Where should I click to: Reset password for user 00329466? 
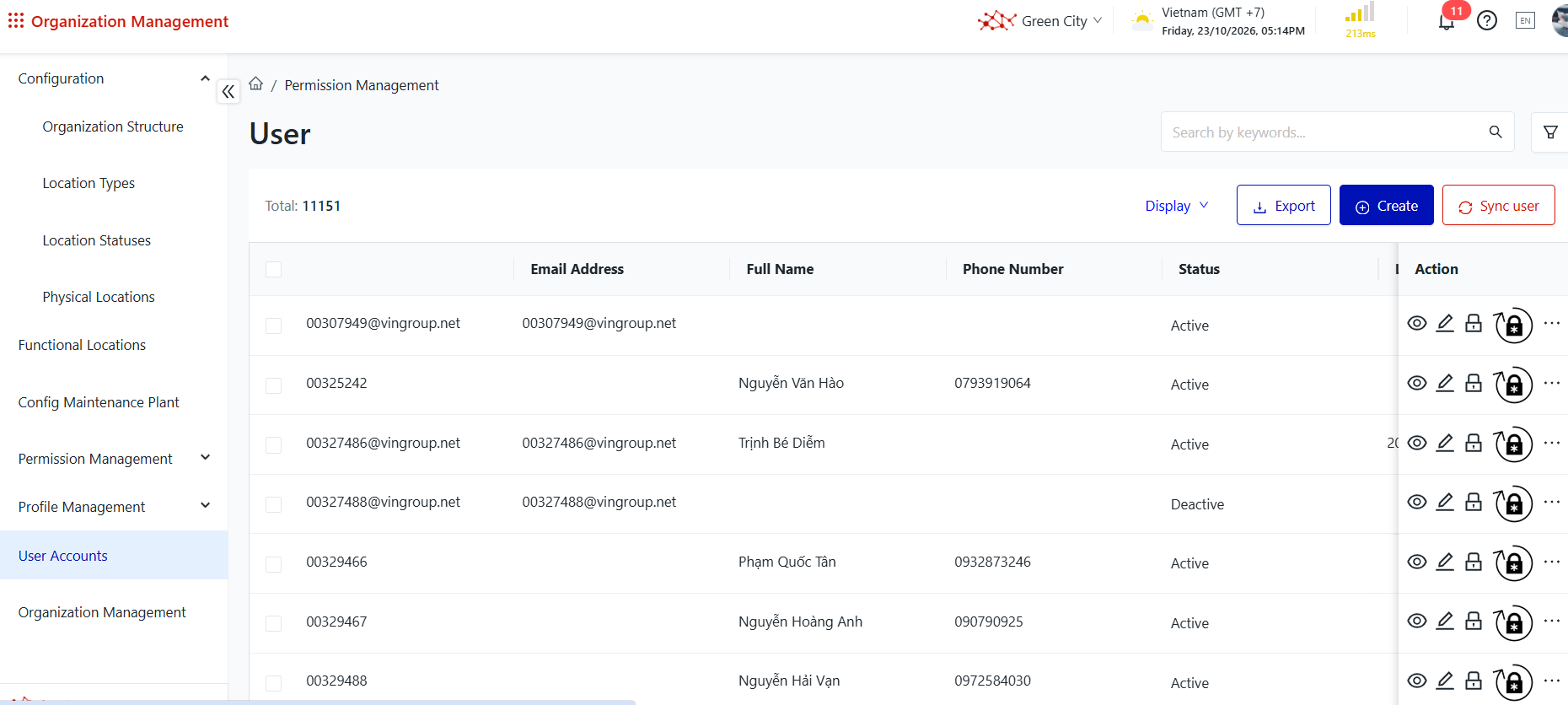(x=1512, y=563)
